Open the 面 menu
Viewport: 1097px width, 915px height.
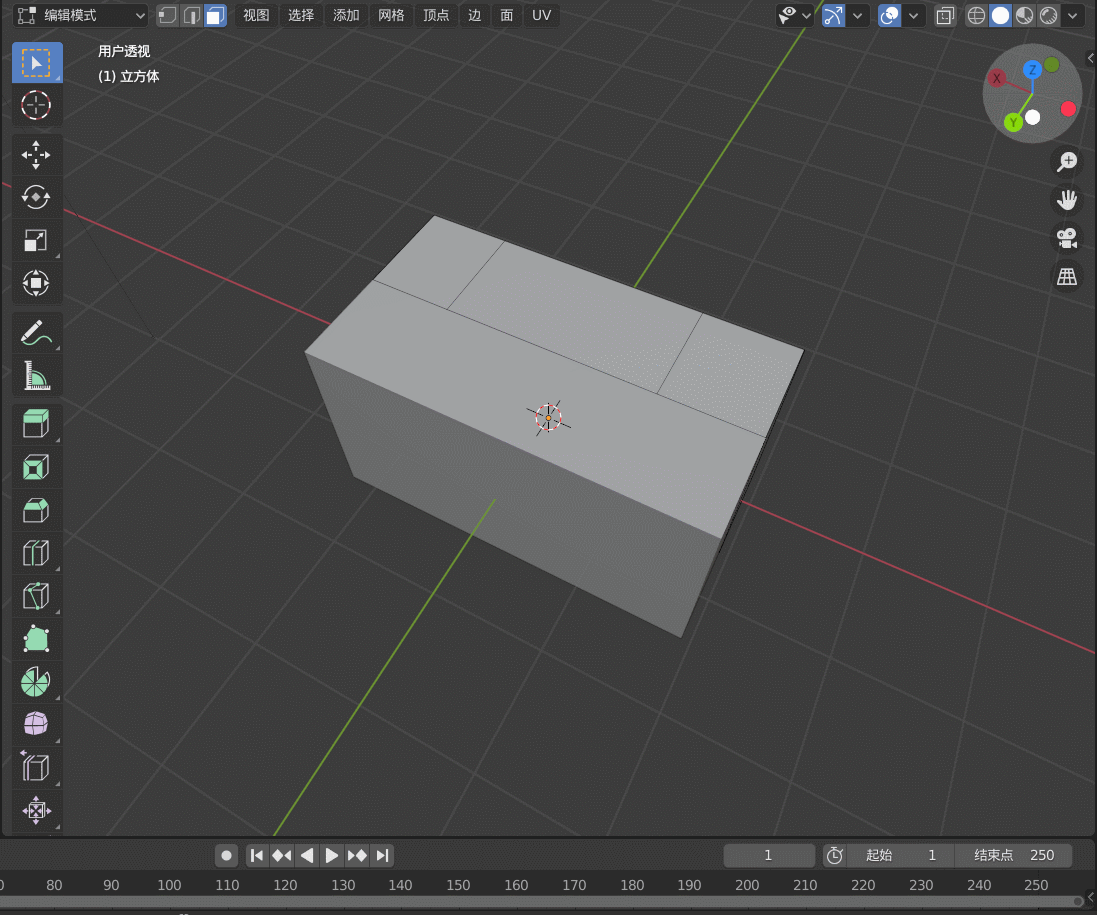[x=507, y=15]
